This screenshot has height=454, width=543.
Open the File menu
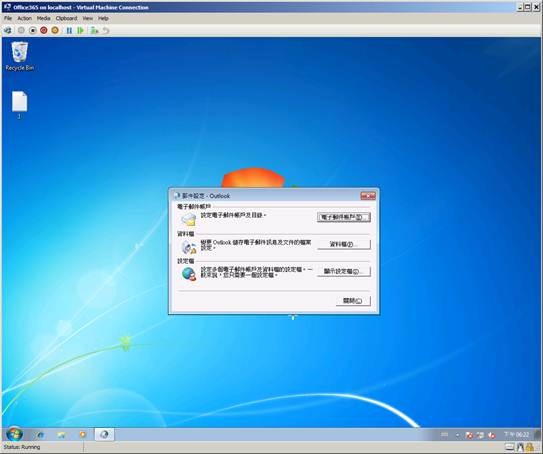pos(8,18)
